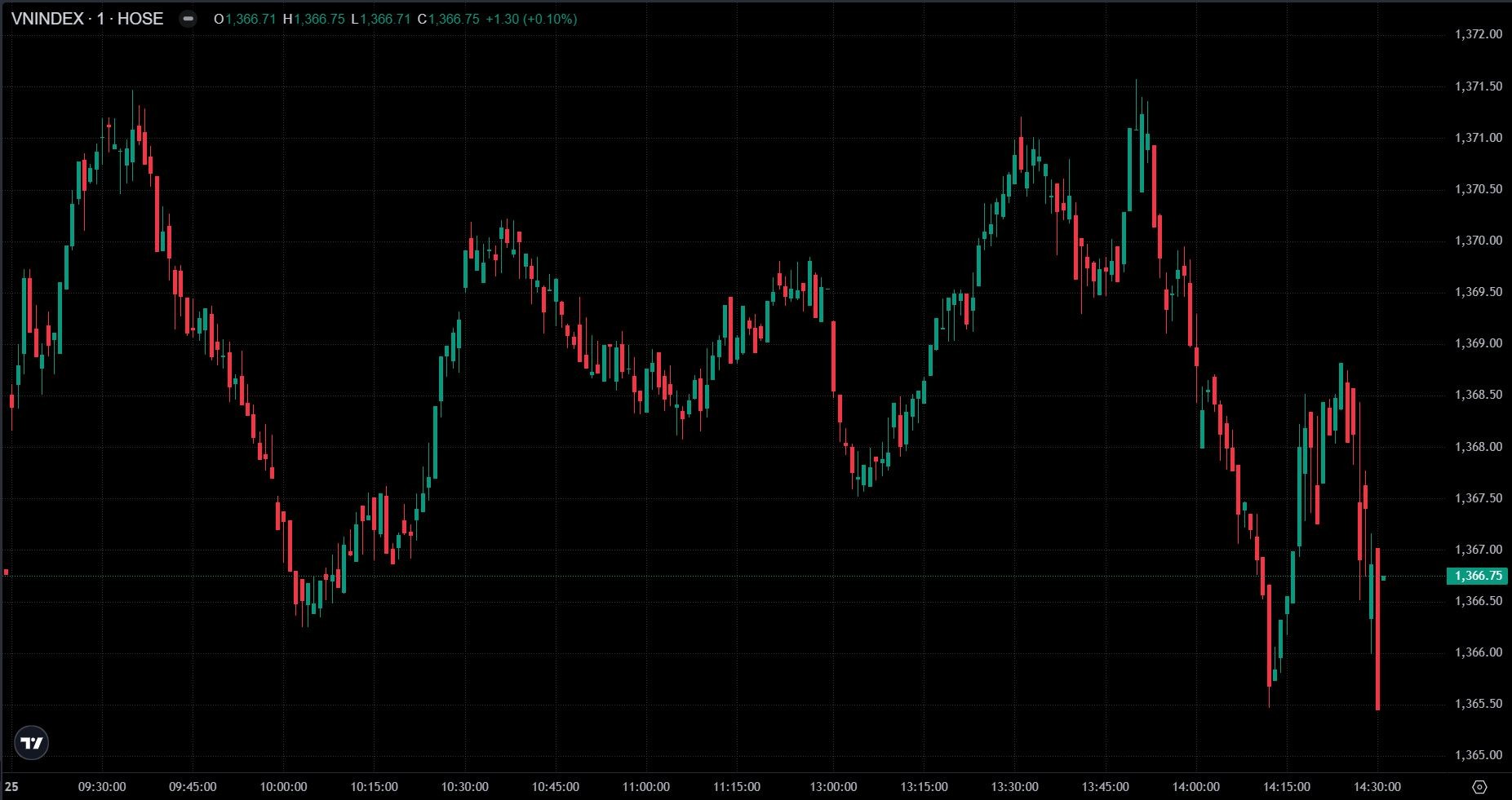Collapse the VNINDEX legend with minus button

tap(188, 19)
